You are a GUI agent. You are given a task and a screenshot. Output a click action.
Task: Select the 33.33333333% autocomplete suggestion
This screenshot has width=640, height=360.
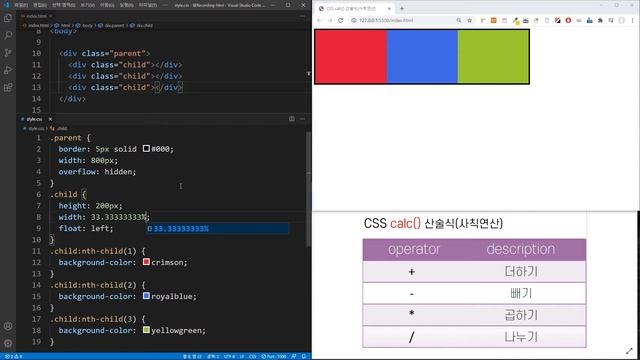coord(218,229)
